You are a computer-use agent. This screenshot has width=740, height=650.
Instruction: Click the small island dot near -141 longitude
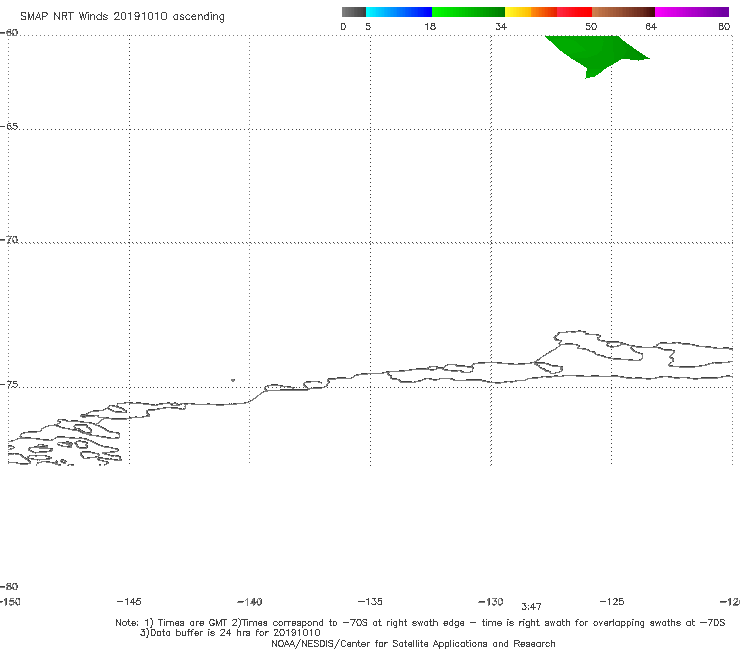coord(233,380)
